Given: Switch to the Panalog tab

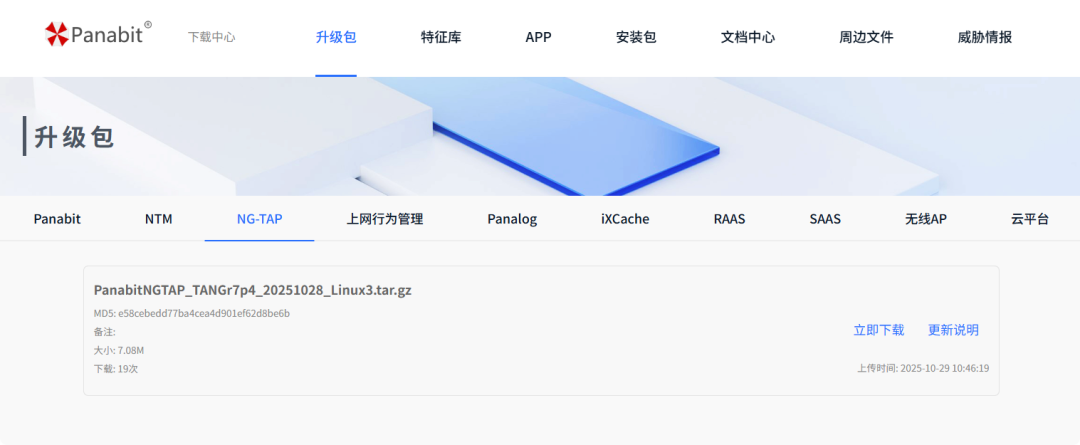Looking at the screenshot, I should 512,219.
